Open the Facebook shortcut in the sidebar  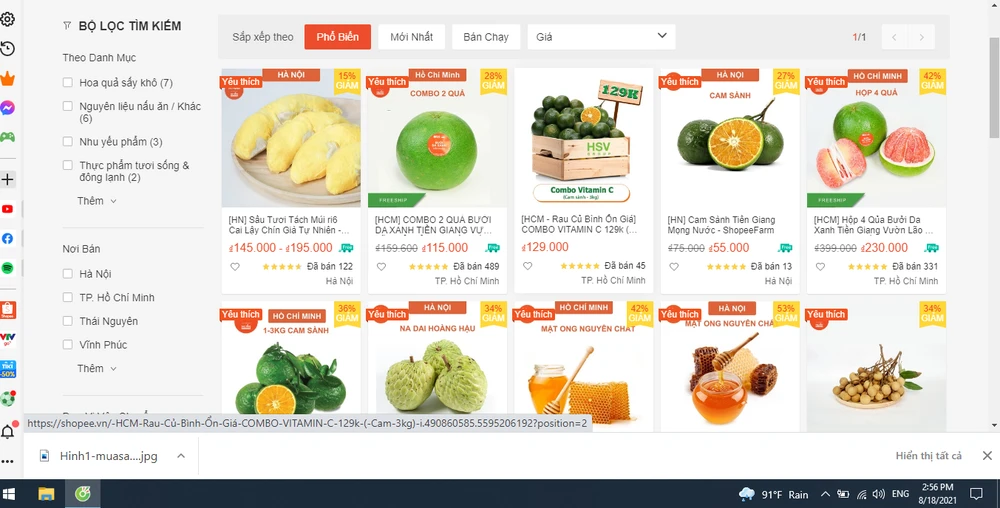[x=8, y=238]
